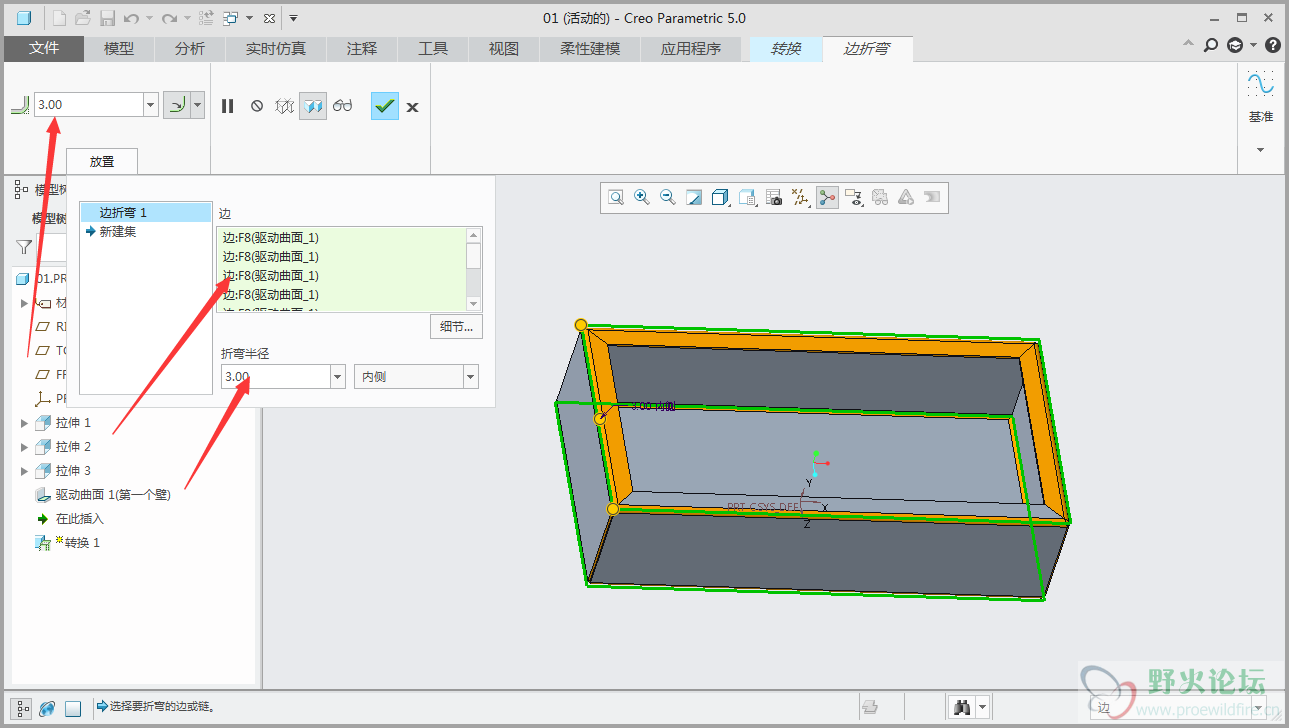The height and width of the screenshot is (728, 1289).
Task: Switch to the 视图 ribbon tab
Action: click(x=504, y=48)
